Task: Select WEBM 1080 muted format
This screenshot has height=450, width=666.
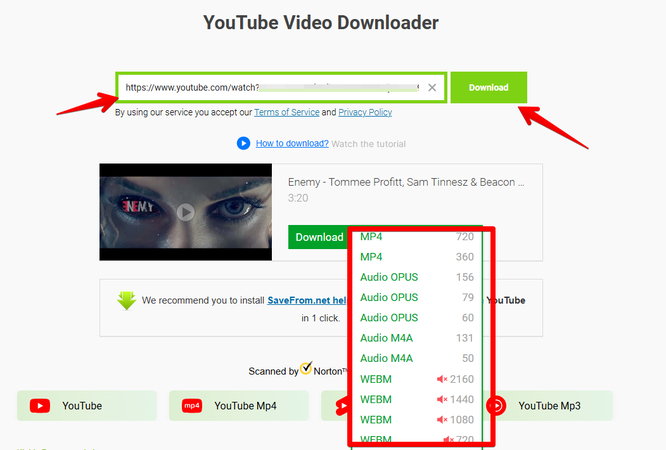Action: click(x=417, y=420)
